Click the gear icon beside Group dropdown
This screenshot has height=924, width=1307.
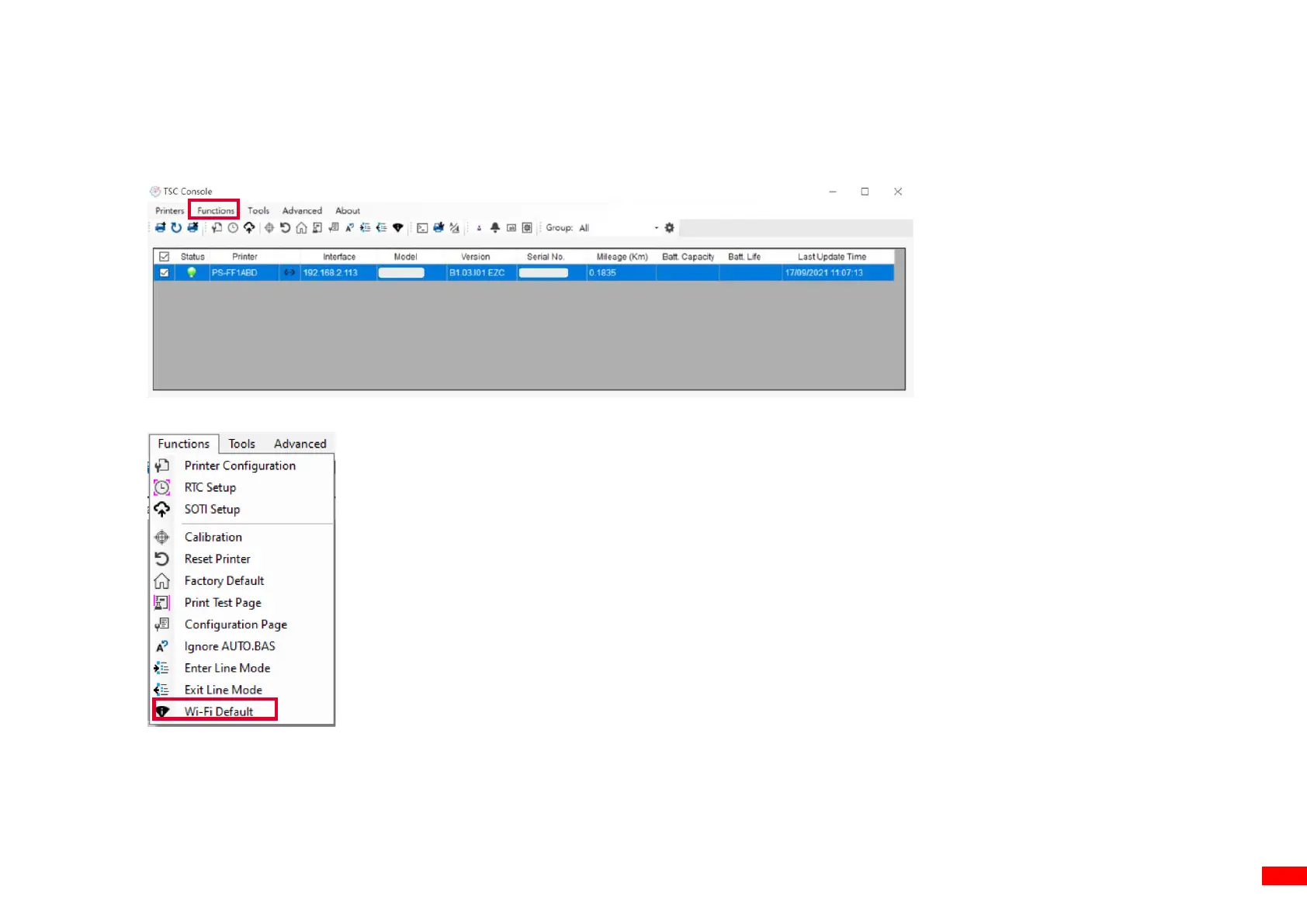pyautogui.click(x=669, y=227)
